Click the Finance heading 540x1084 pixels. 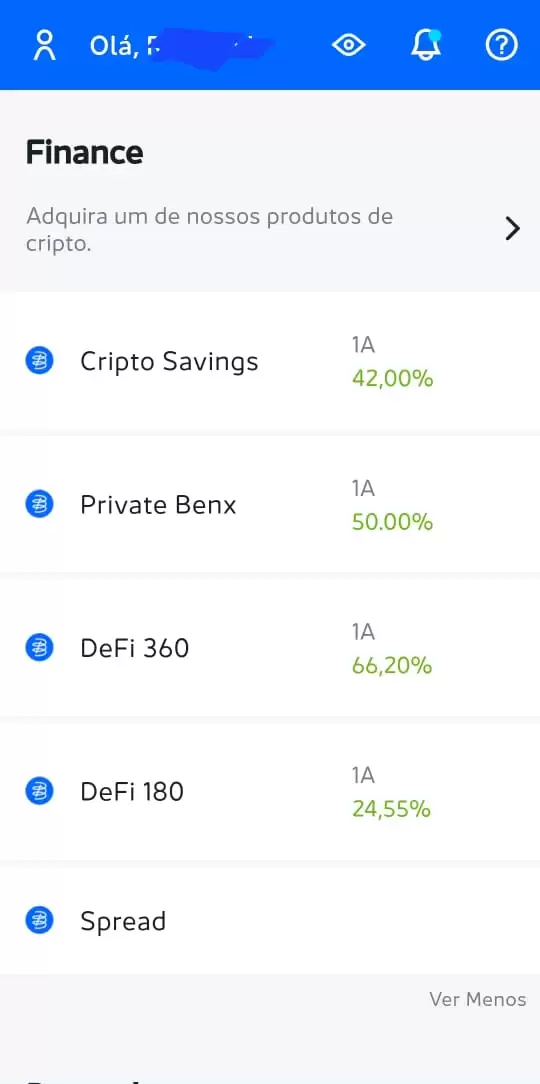84,152
